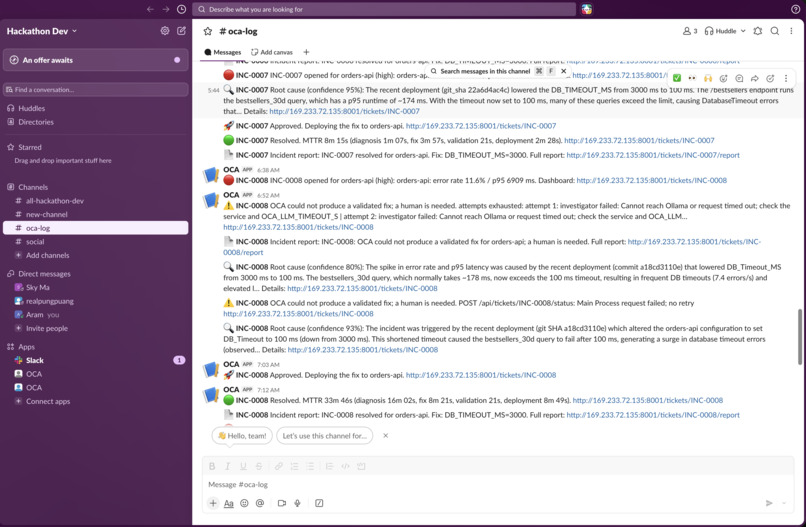This screenshot has width=806, height=527.
Task: Select the oca-log channel in sidebar
Action: [96, 228]
